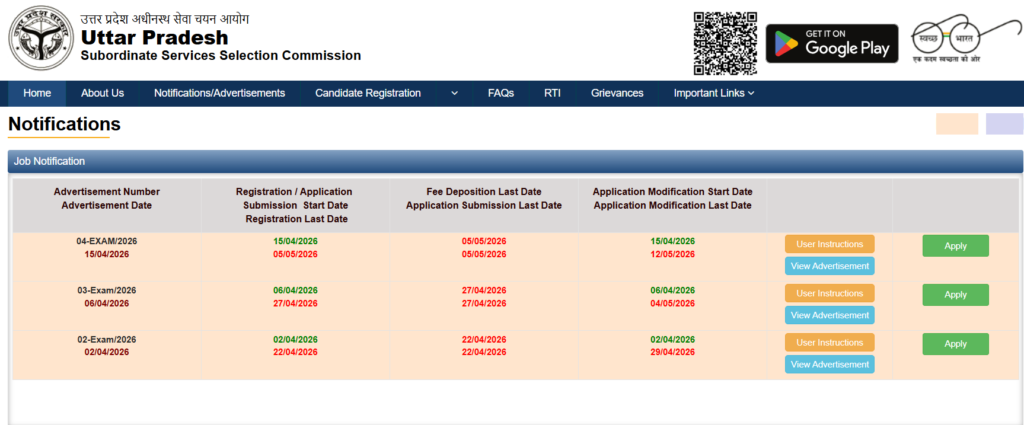Click the lavender color box near the heading
The height and width of the screenshot is (425, 1024).
point(1004,124)
